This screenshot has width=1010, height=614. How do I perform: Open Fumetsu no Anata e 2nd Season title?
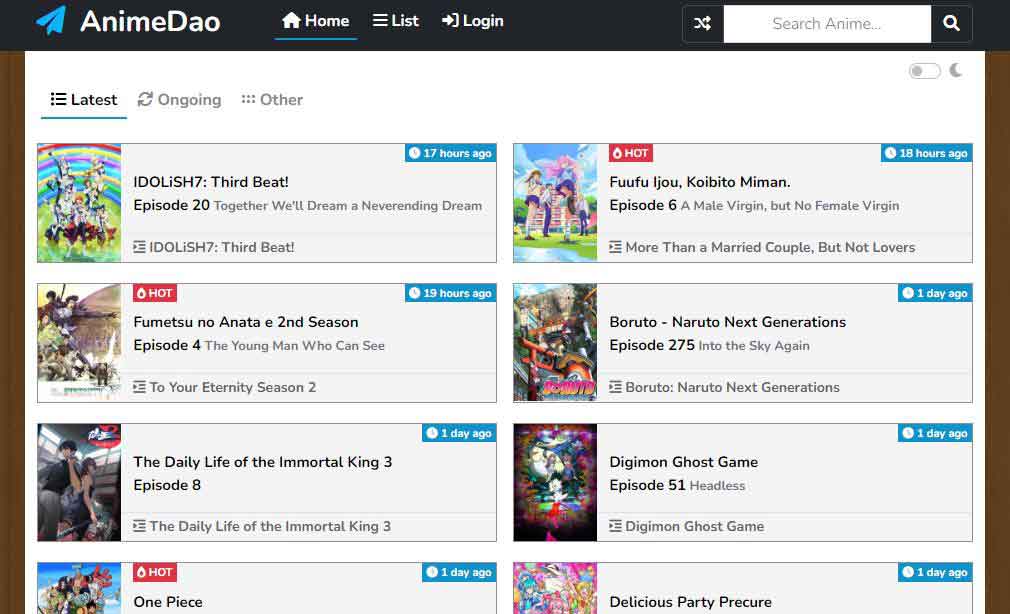click(x=246, y=321)
